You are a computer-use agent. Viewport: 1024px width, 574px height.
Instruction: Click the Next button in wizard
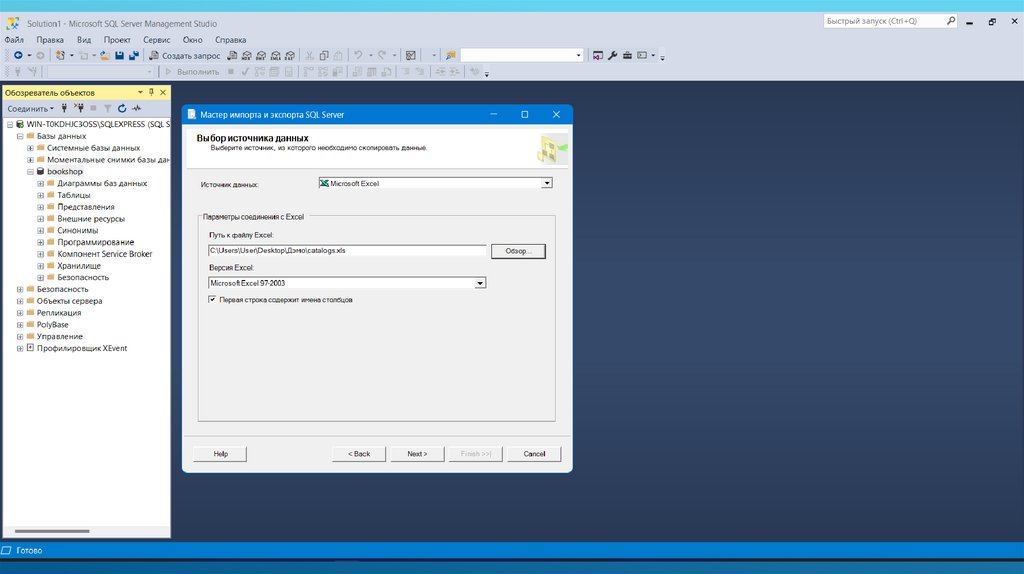pyautogui.click(x=417, y=454)
